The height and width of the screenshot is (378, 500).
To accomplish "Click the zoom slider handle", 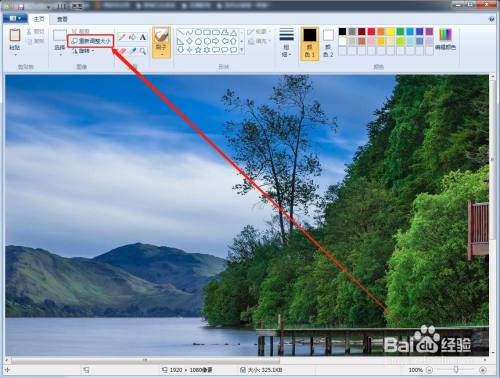I will pyautogui.click(x=456, y=369).
